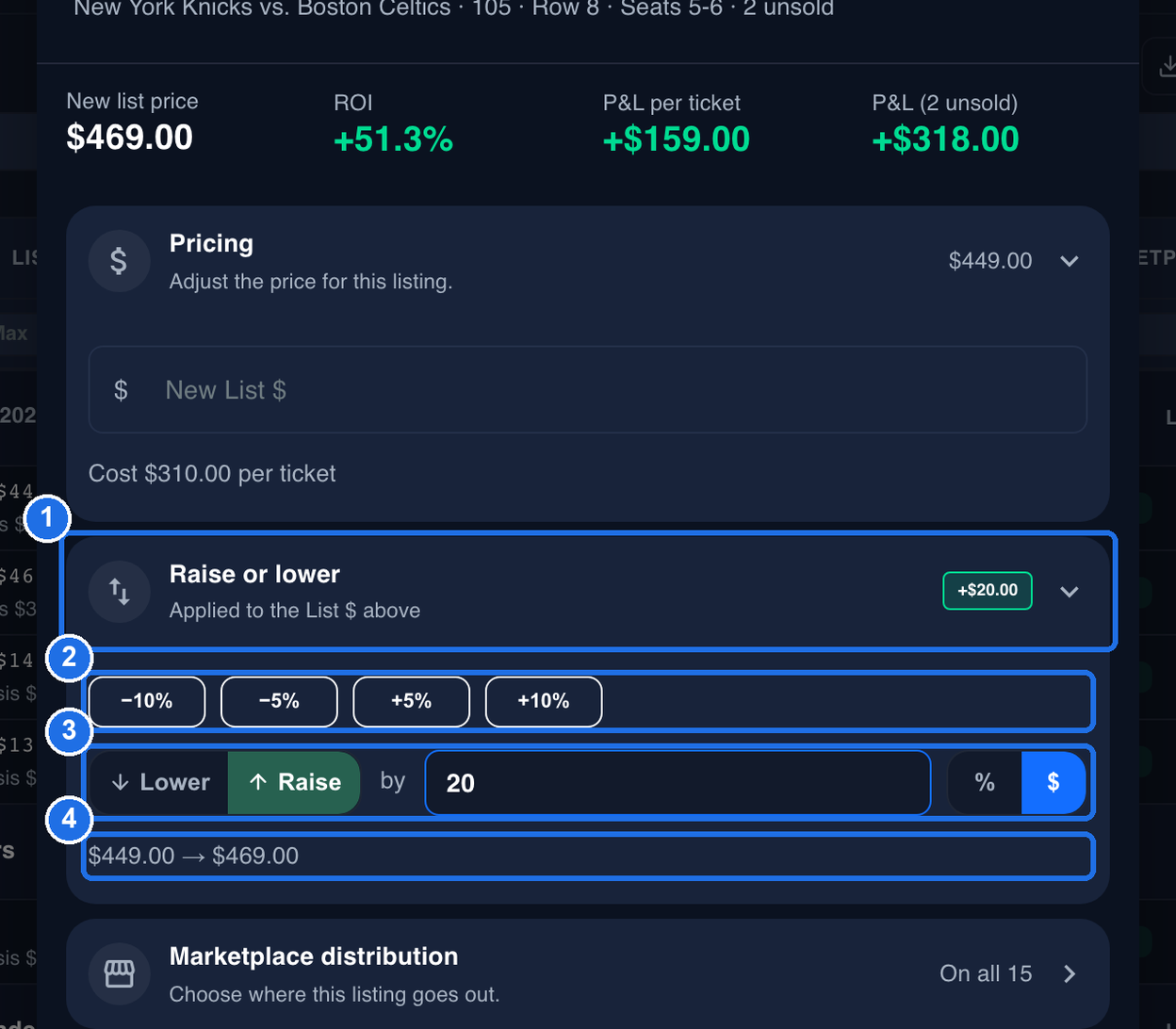Apply the +5% quick adjustment

coord(411,701)
